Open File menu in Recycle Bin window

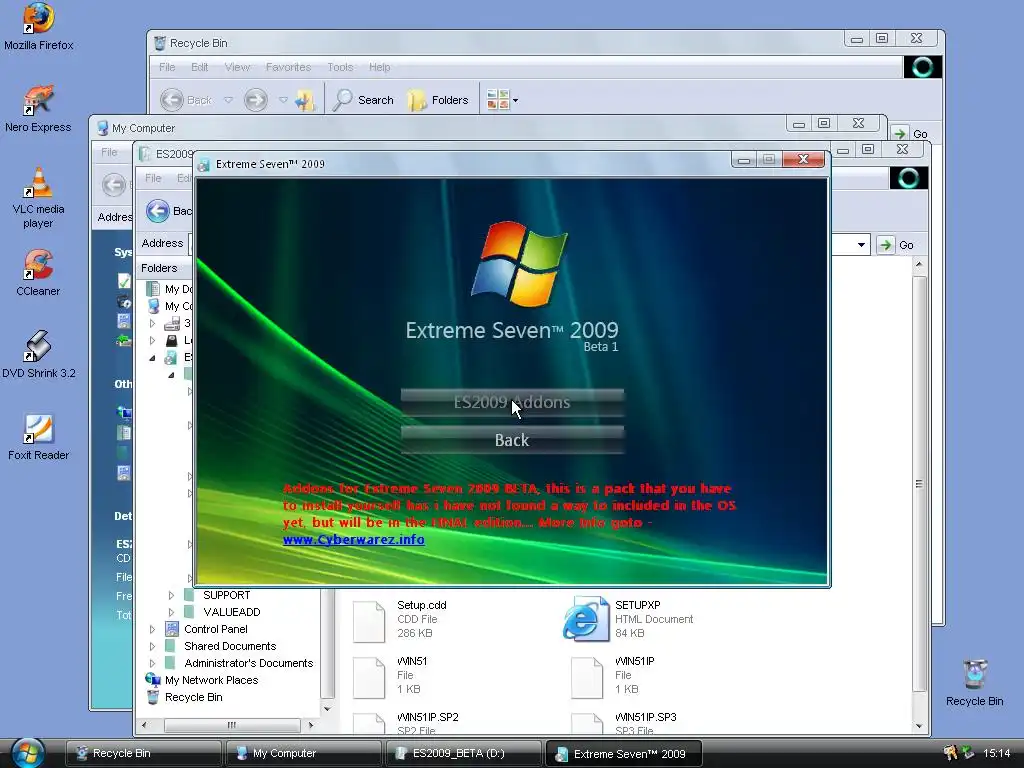167,67
